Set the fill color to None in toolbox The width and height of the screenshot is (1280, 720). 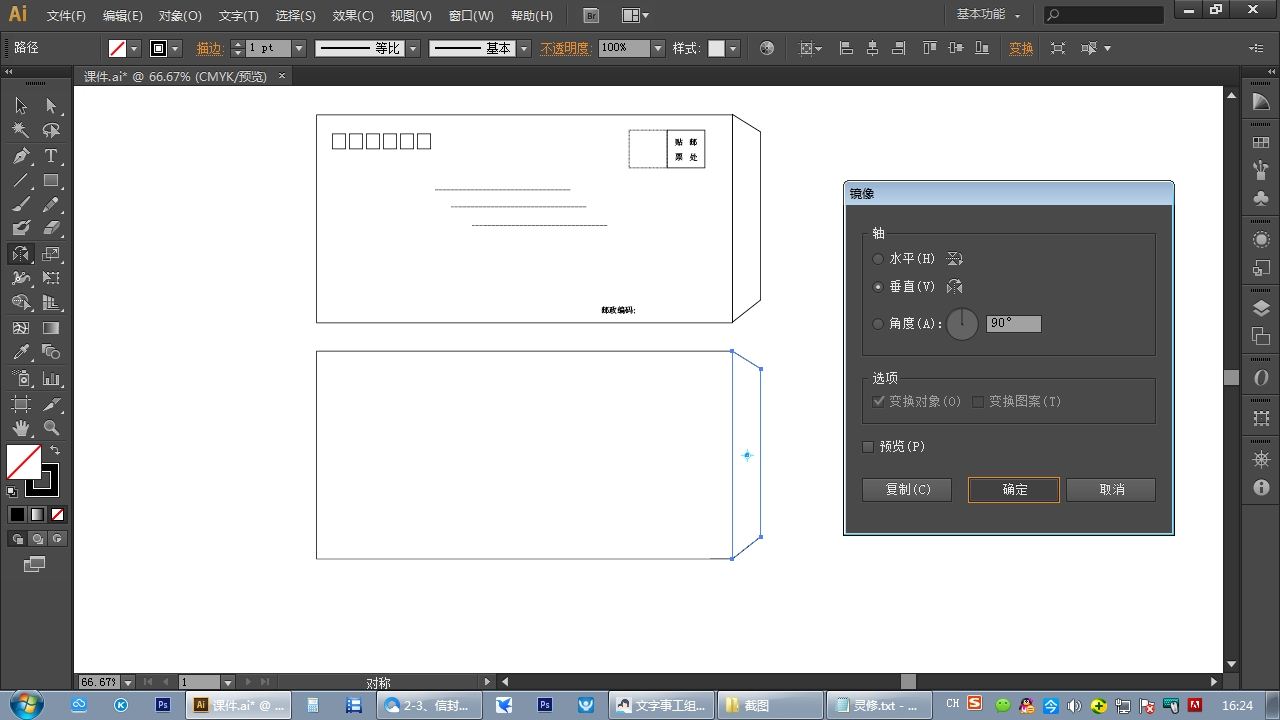point(57,515)
